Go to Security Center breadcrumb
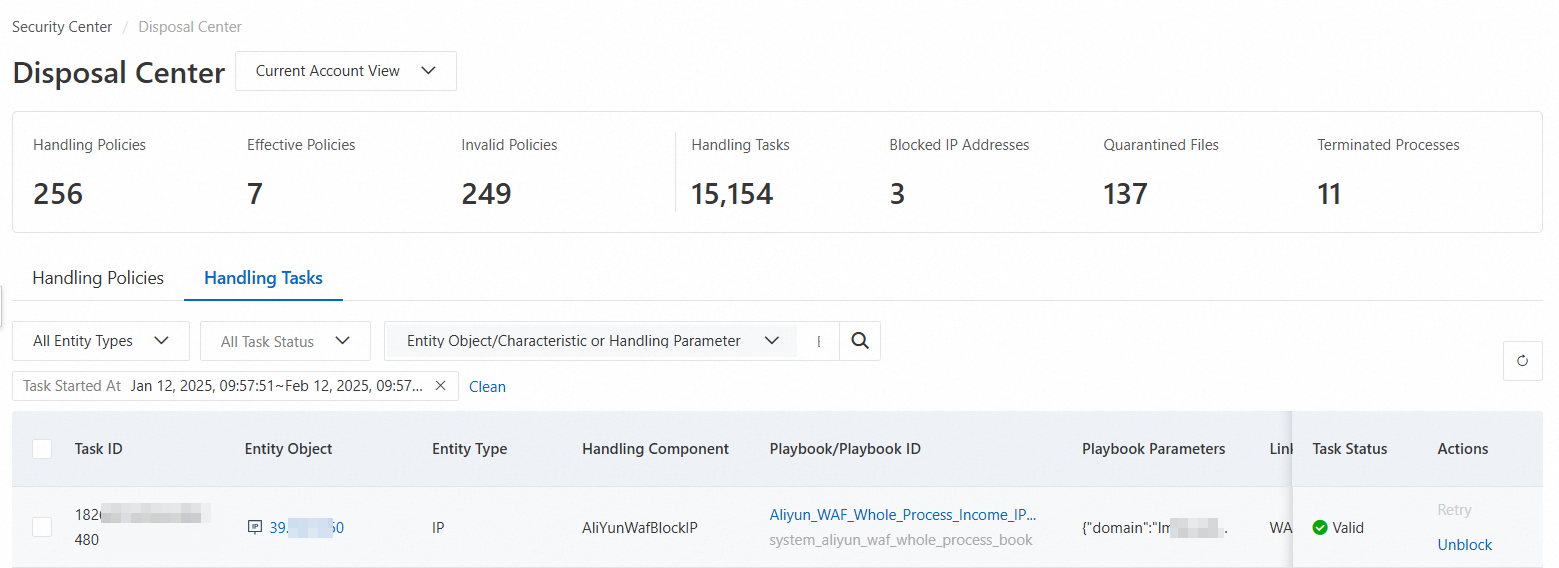 [x=62, y=27]
